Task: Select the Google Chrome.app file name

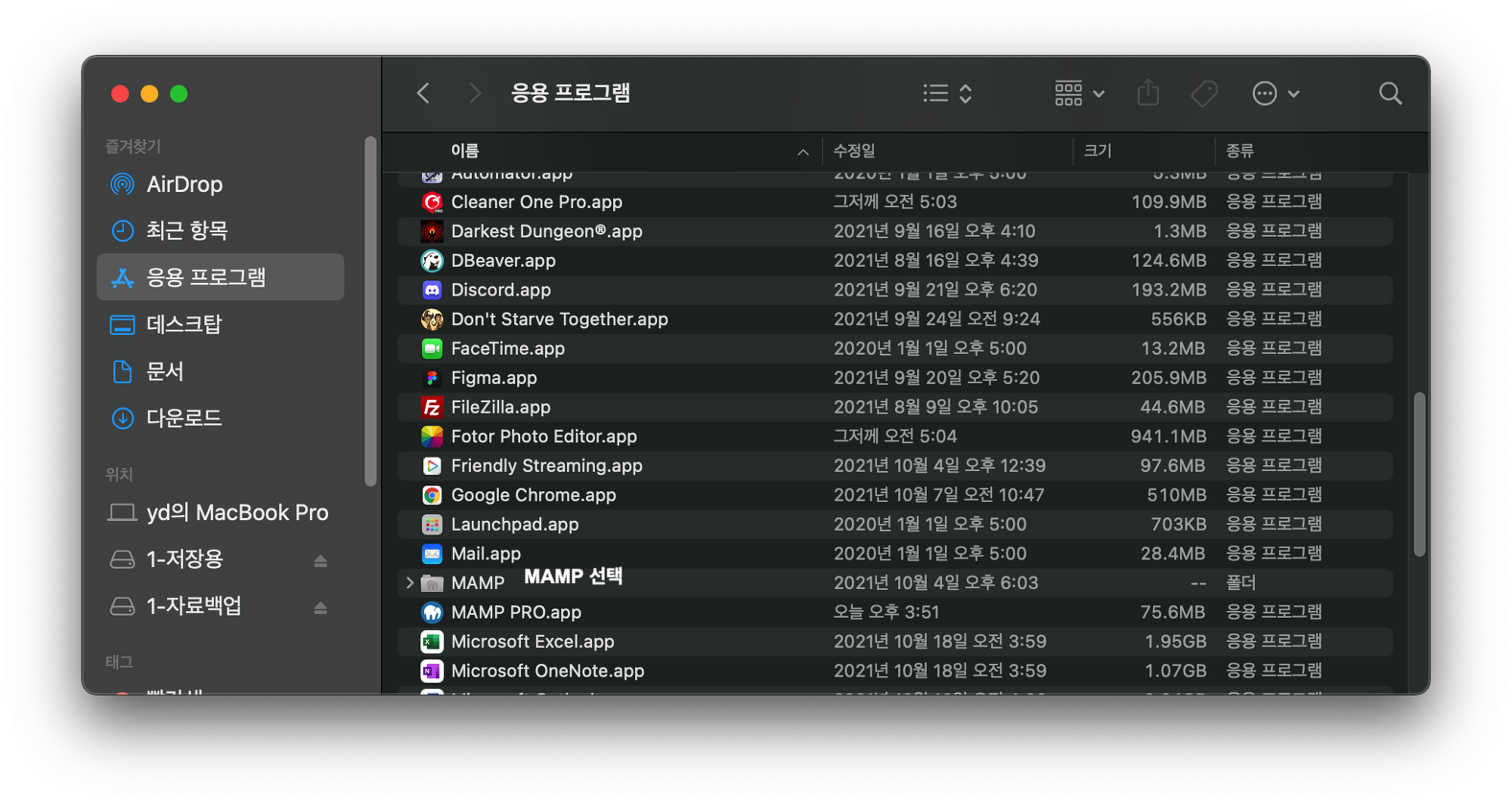Action: tap(533, 495)
